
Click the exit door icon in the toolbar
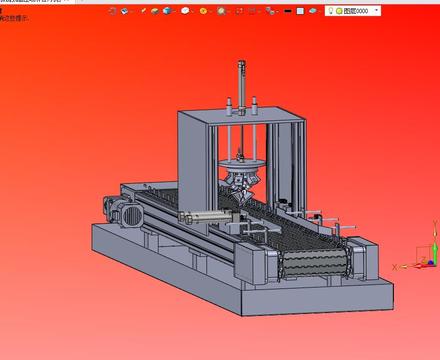point(113,11)
